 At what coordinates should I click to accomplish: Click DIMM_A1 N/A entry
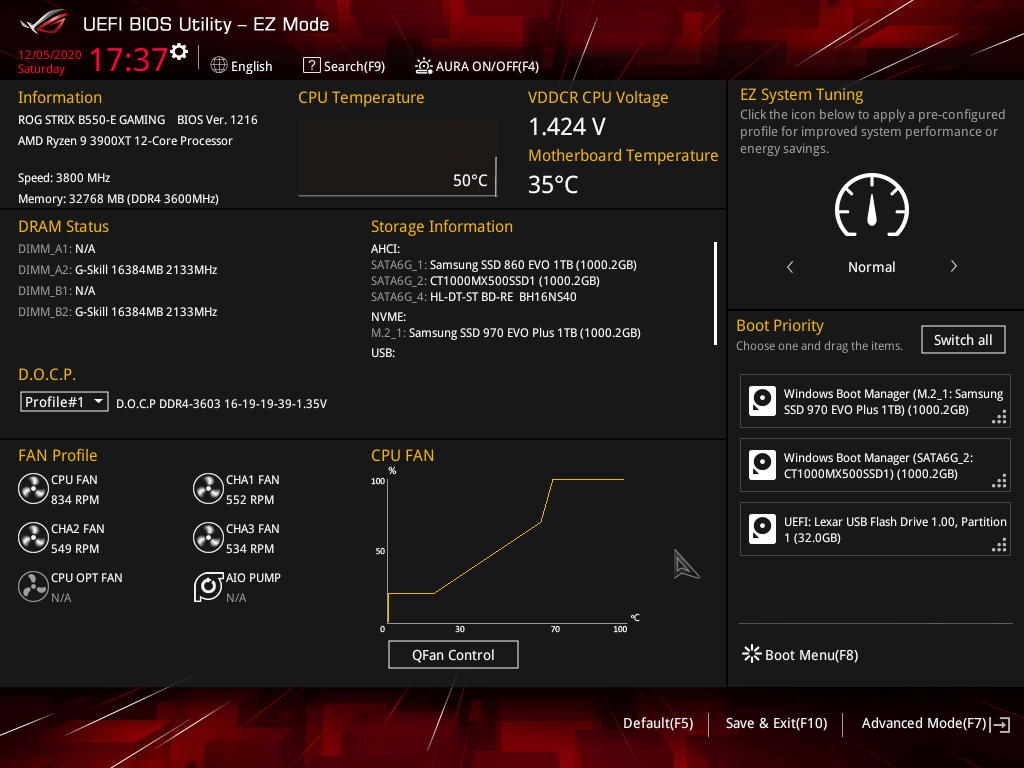pos(57,249)
